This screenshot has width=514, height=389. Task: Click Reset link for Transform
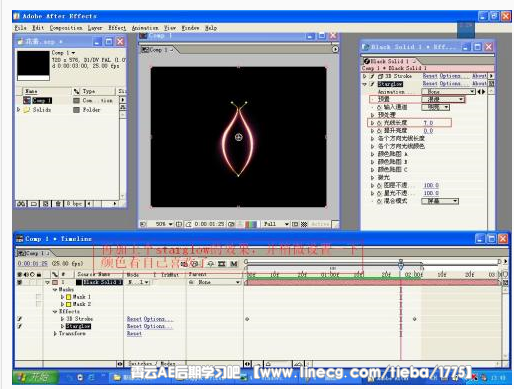click(134, 333)
